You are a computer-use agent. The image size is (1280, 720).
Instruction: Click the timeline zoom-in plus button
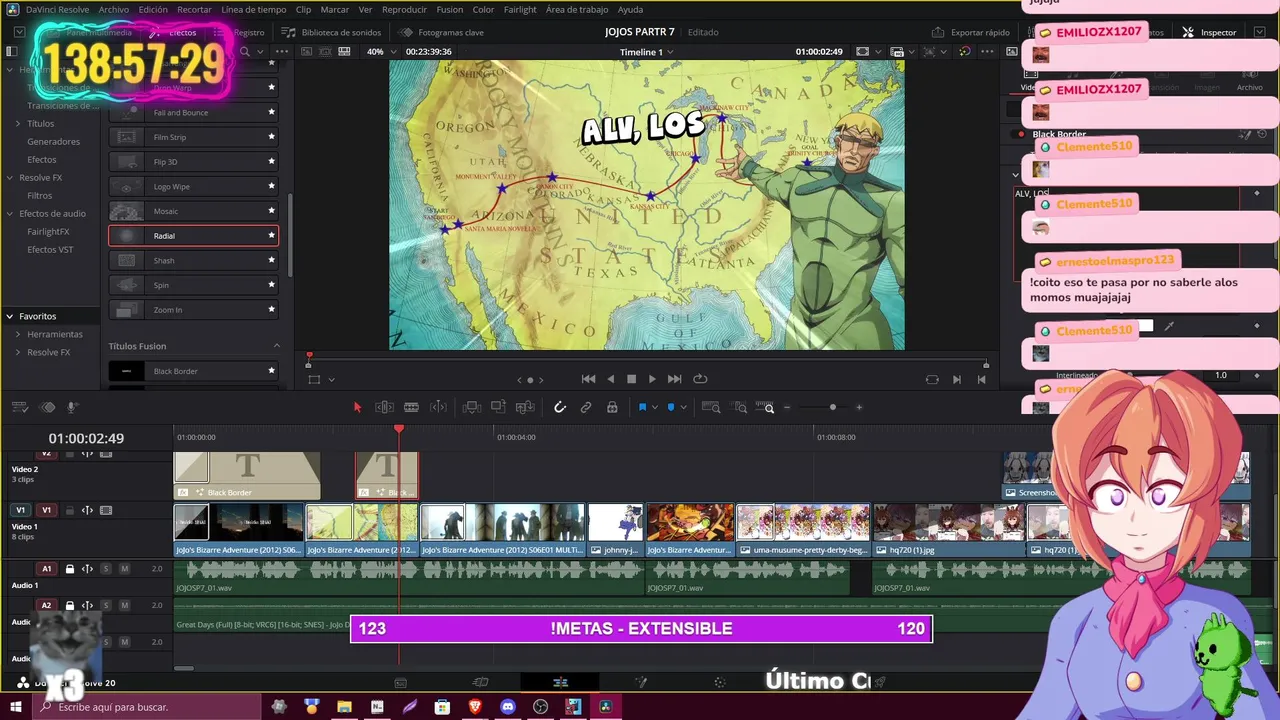[859, 407]
